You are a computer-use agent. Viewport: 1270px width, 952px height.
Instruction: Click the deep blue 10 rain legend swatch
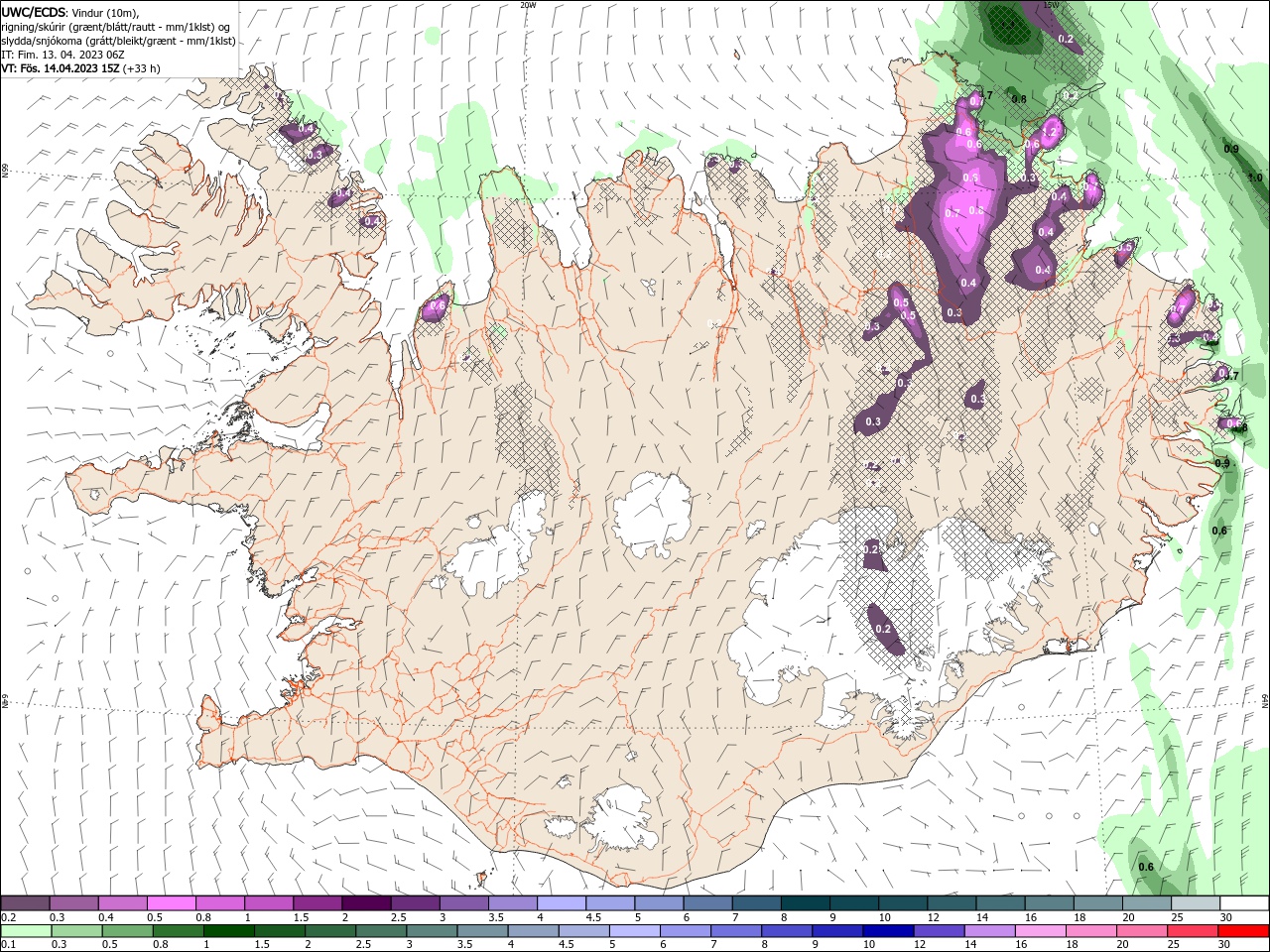[x=889, y=931]
